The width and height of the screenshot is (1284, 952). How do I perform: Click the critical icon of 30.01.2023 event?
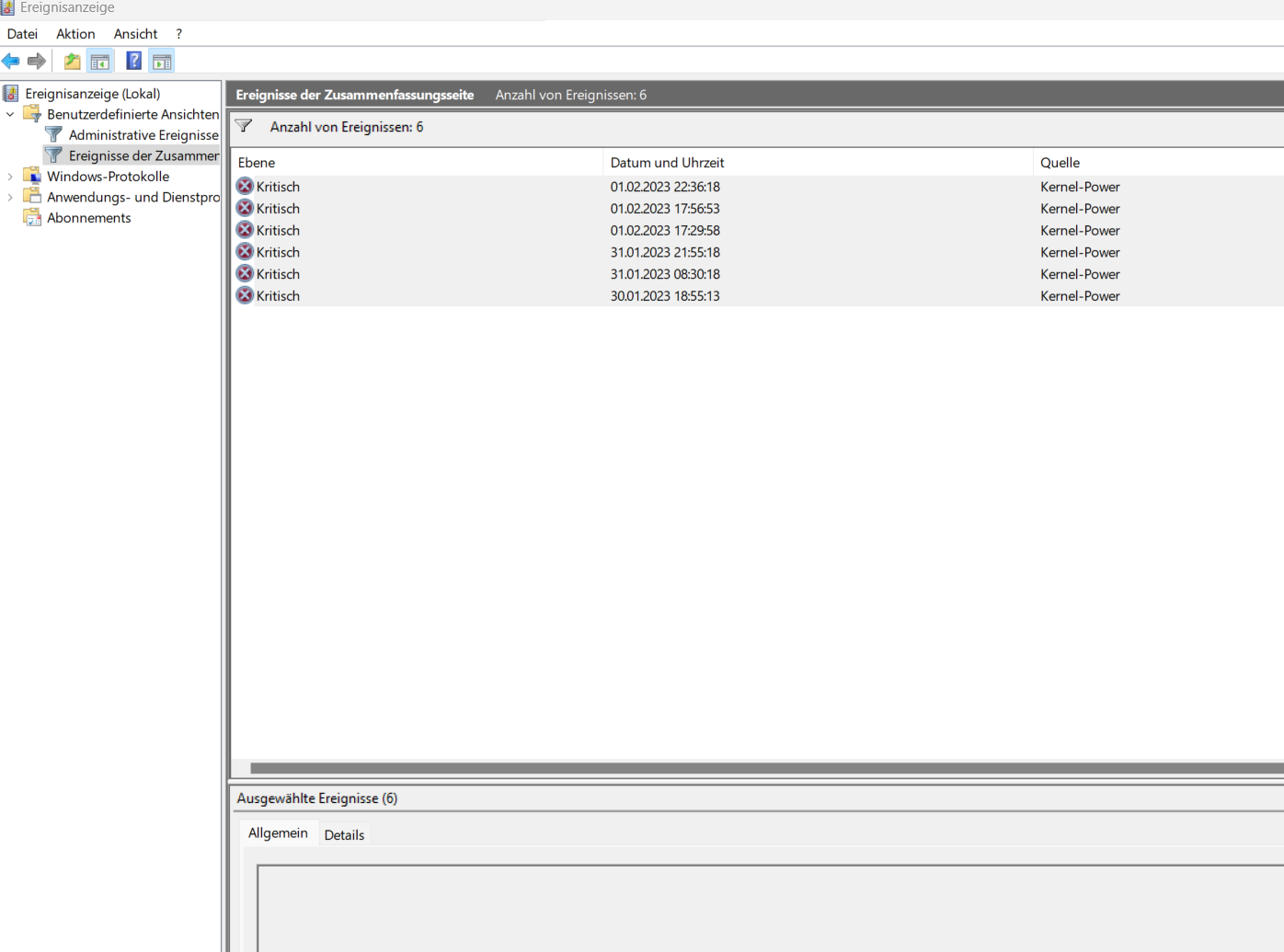245,296
